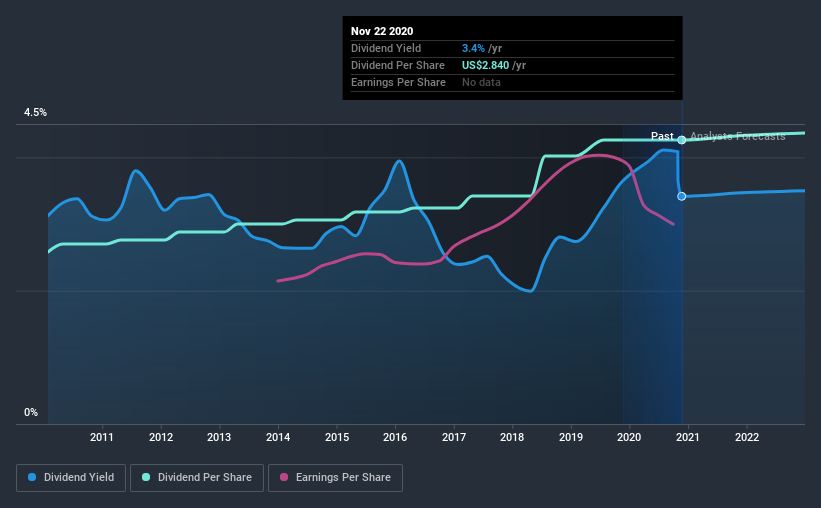Image resolution: width=821 pixels, height=508 pixels.
Task: Click the pink Earnings Per Share legend dot
Action: [x=284, y=477]
